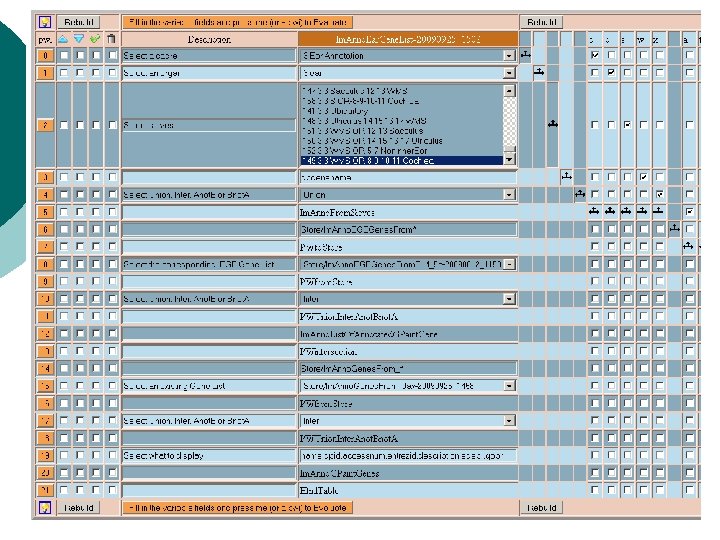Click the Description column header
Screen dimensions: 720x540
[x=209, y=39]
